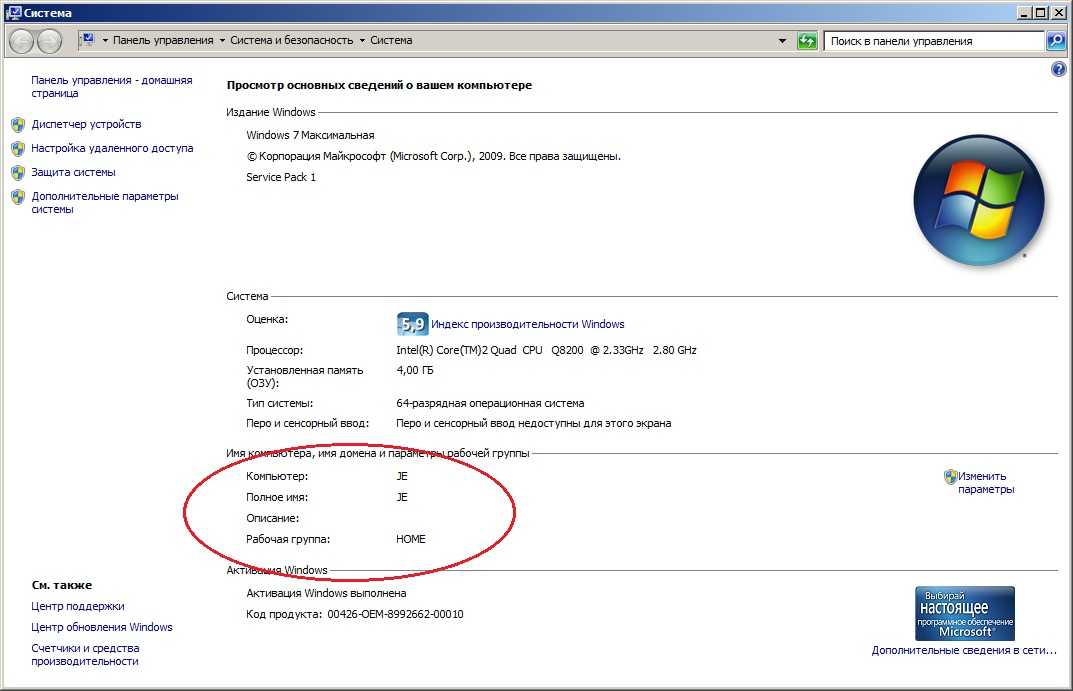Click the search magnifier button
Viewport: 1073px width, 691px height.
click(1056, 41)
